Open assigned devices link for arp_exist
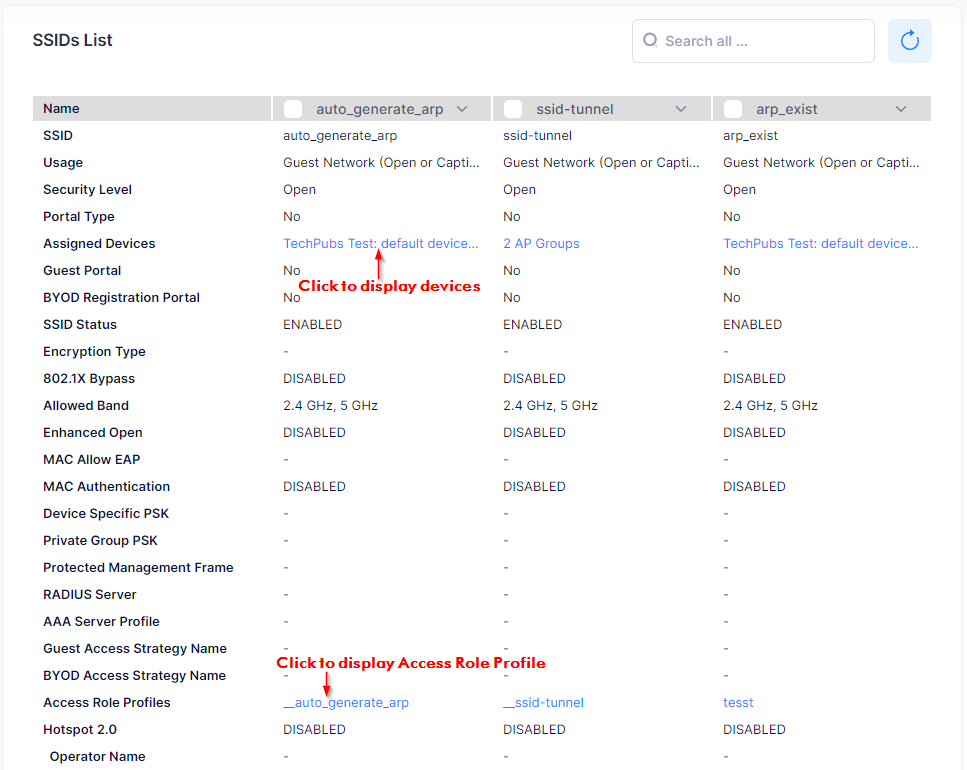This screenshot has height=770, width=967. [x=820, y=244]
